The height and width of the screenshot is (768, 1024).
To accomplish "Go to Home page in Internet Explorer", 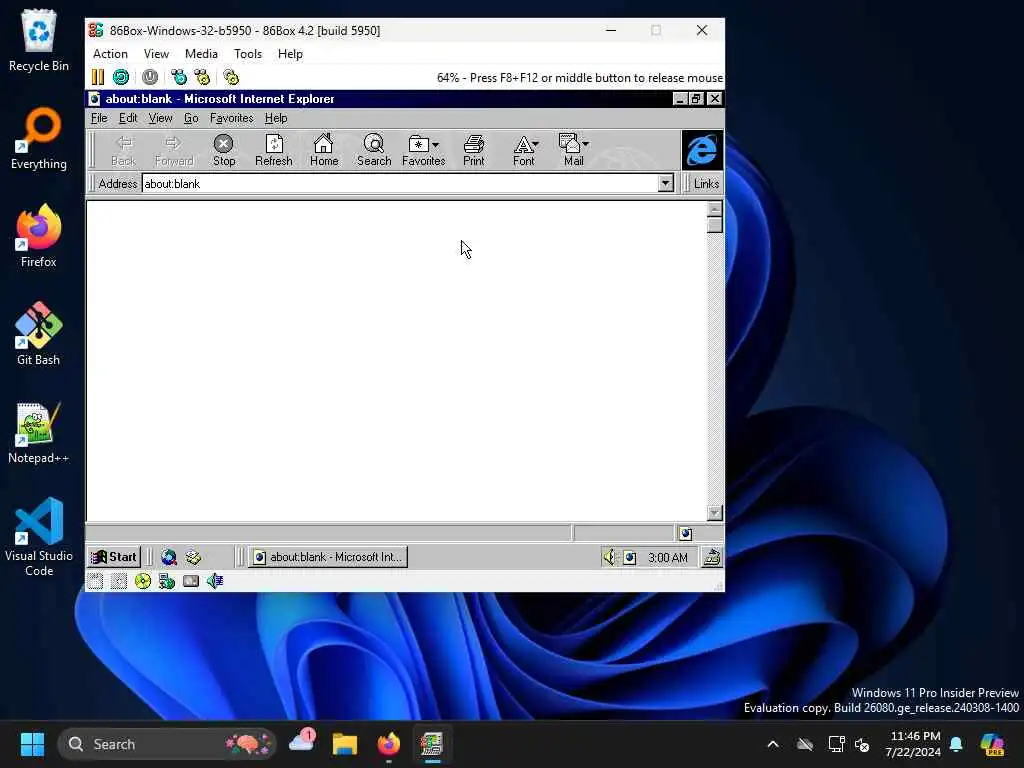I will coord(324,150).
